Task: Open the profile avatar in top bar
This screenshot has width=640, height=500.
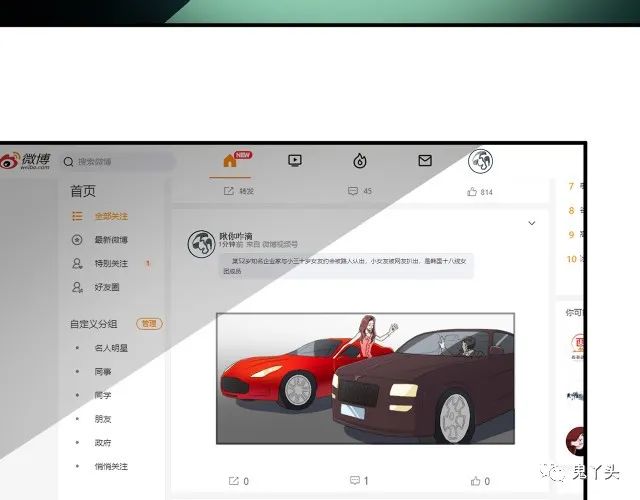Action: click(x=480, y=161)
